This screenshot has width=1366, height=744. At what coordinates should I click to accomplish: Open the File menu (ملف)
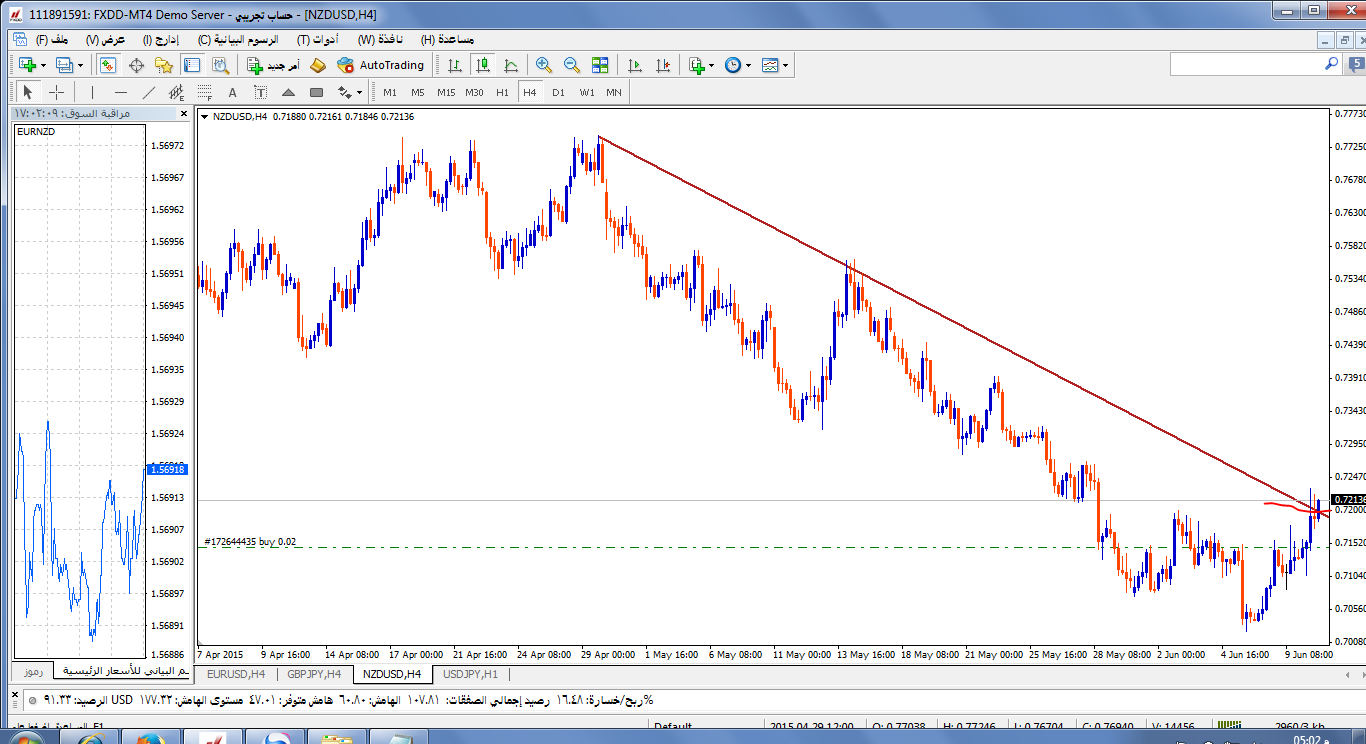(x=52, y=40)
